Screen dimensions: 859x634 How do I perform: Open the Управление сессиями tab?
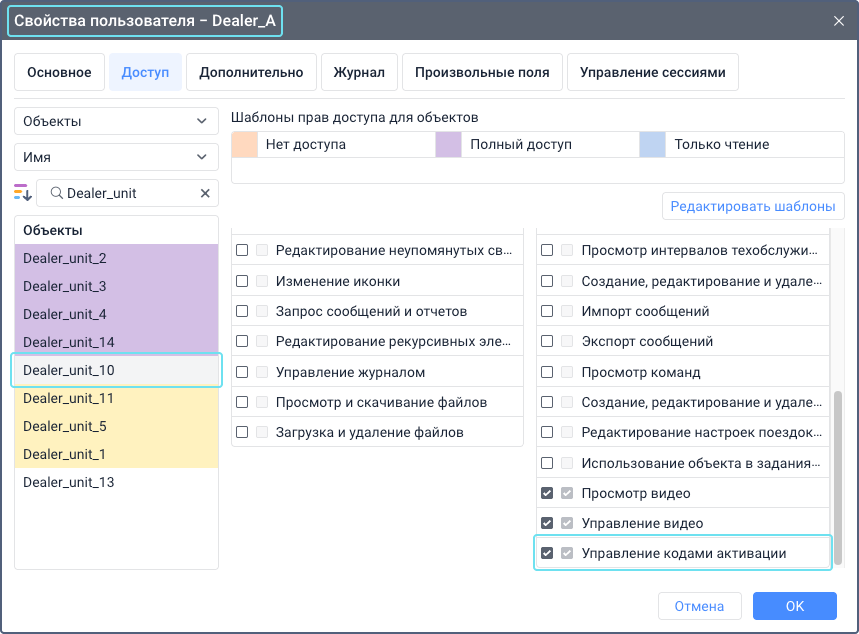(652, 71)
